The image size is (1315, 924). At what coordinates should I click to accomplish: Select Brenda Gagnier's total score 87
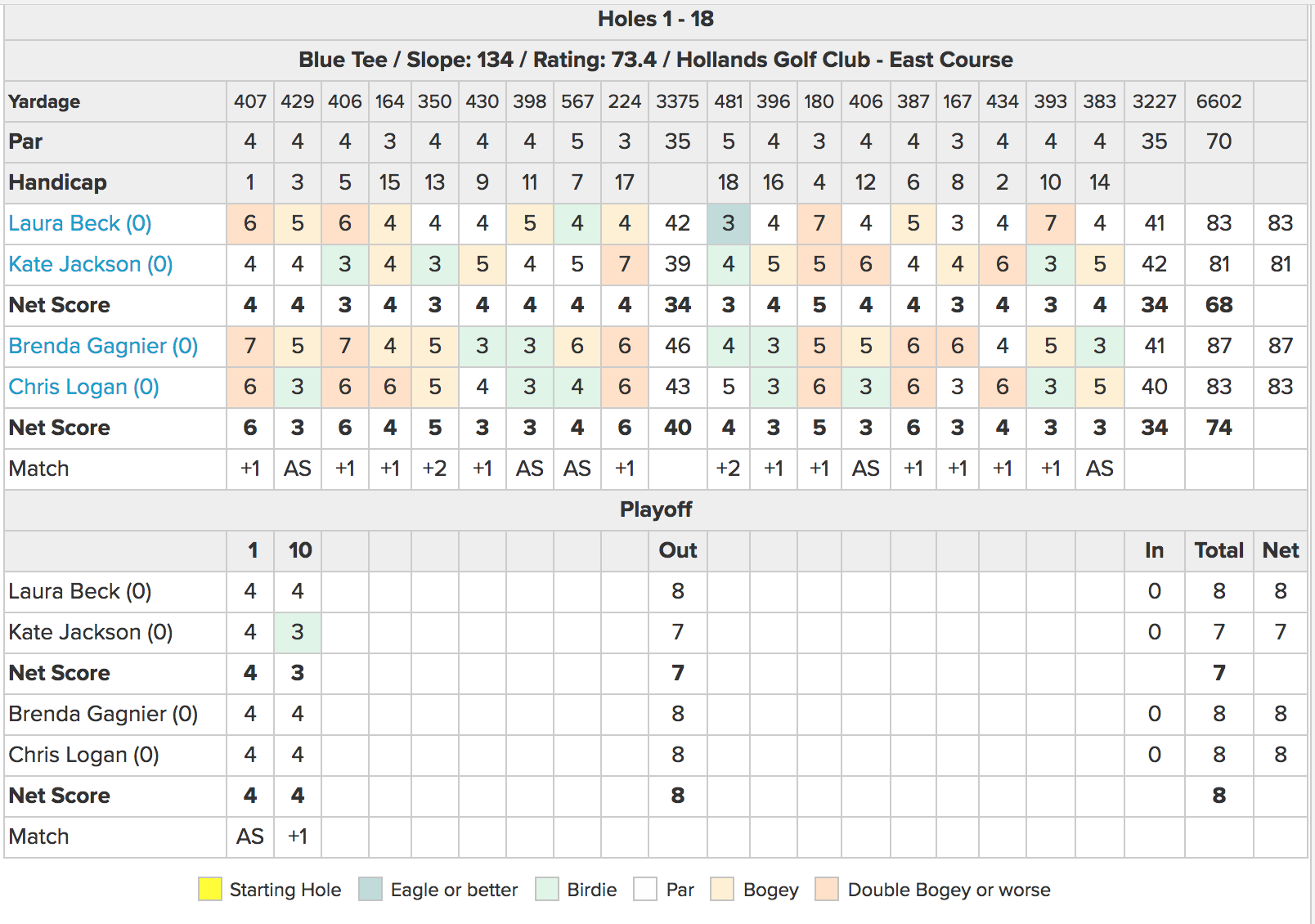pyautogui.click(x=1219, y=346)
